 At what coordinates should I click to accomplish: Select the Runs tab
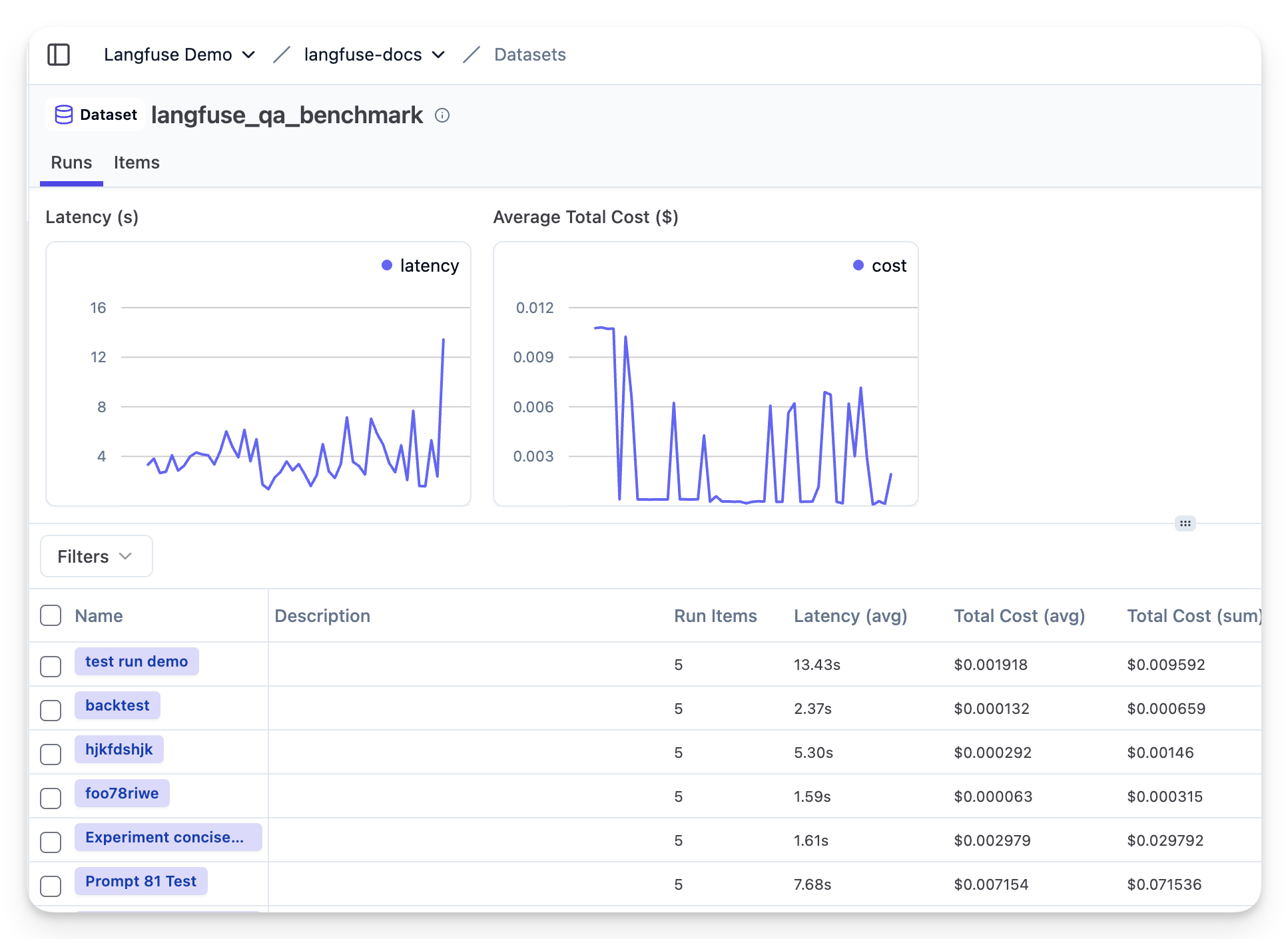[x=71, y=163]
